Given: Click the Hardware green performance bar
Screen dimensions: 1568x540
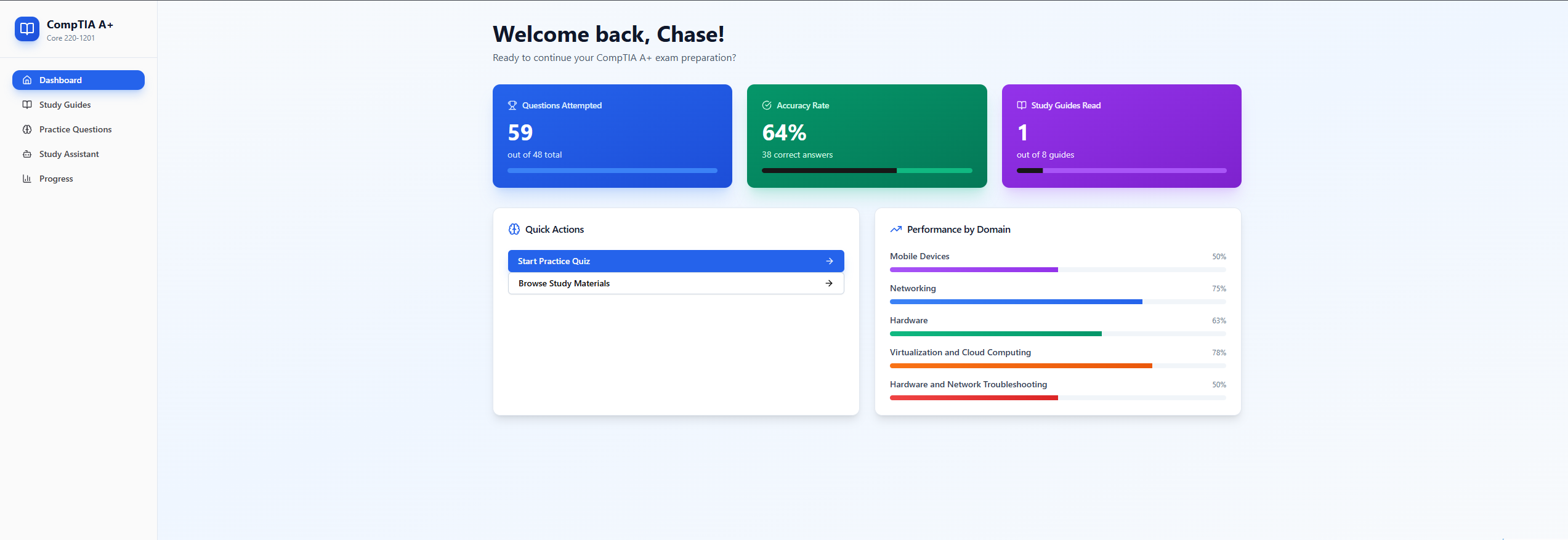Looking at the screenshot, I should click(x=996, y=334).
